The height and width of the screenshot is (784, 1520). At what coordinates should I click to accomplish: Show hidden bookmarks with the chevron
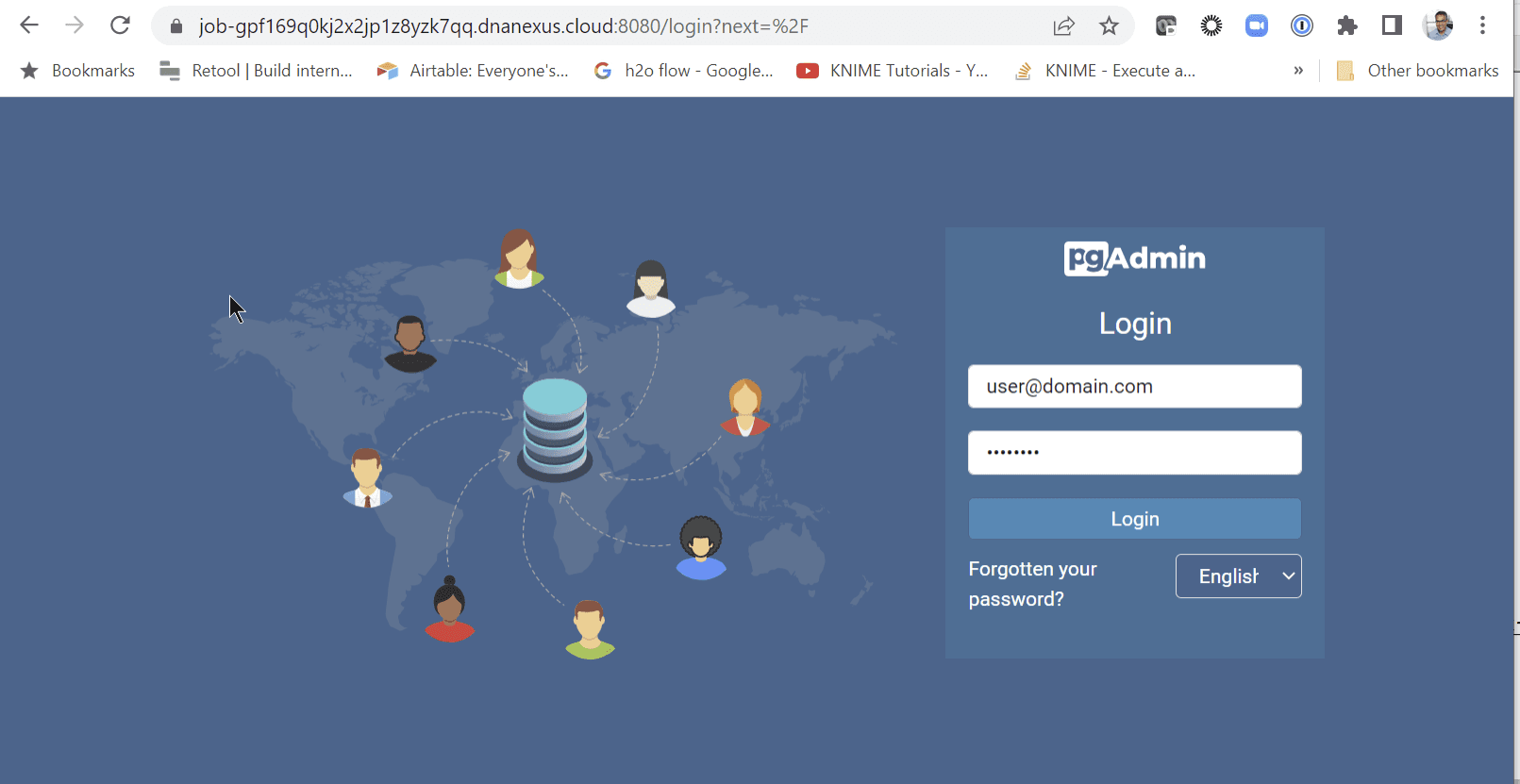(1298, 71)
